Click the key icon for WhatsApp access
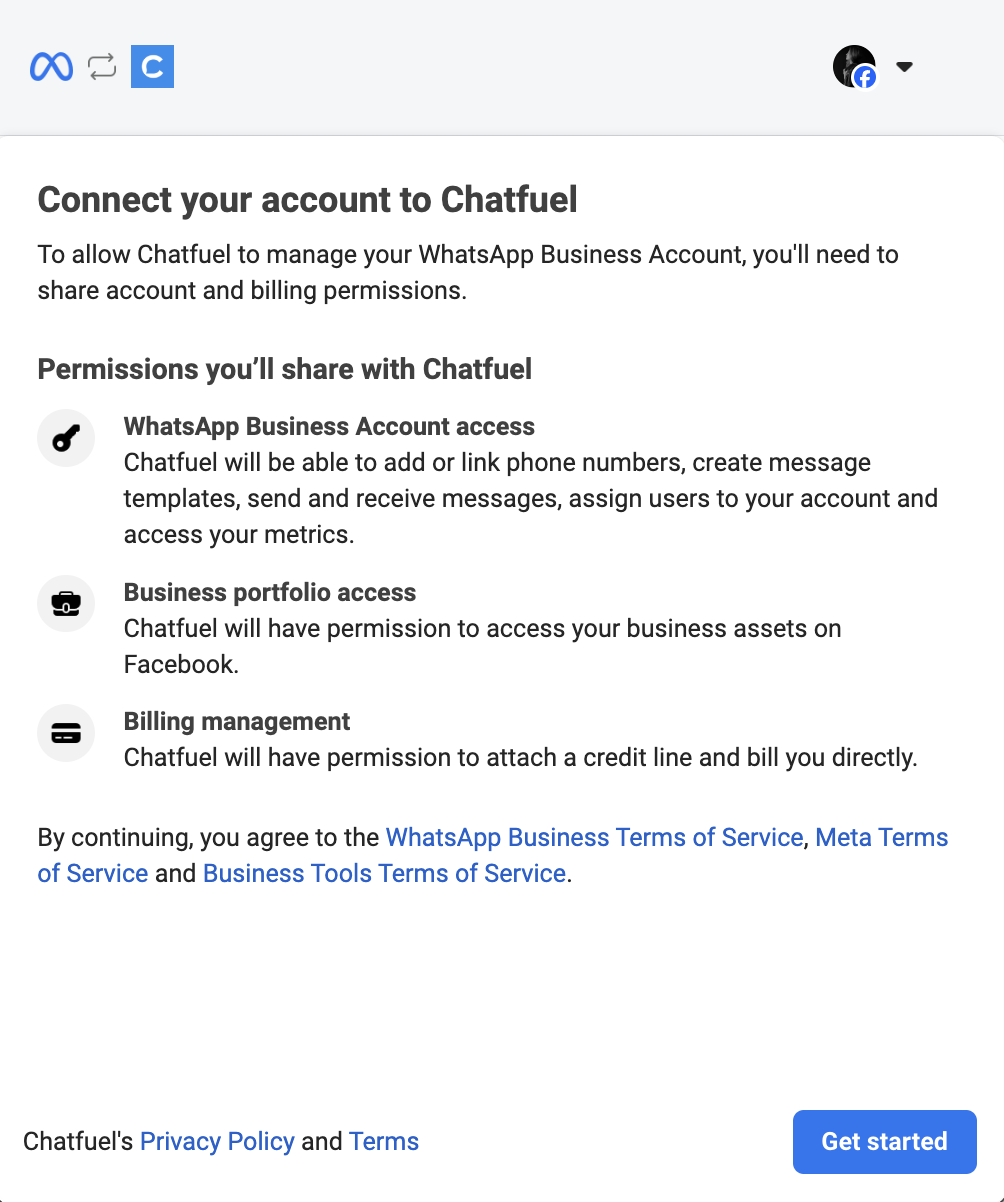 66,438
